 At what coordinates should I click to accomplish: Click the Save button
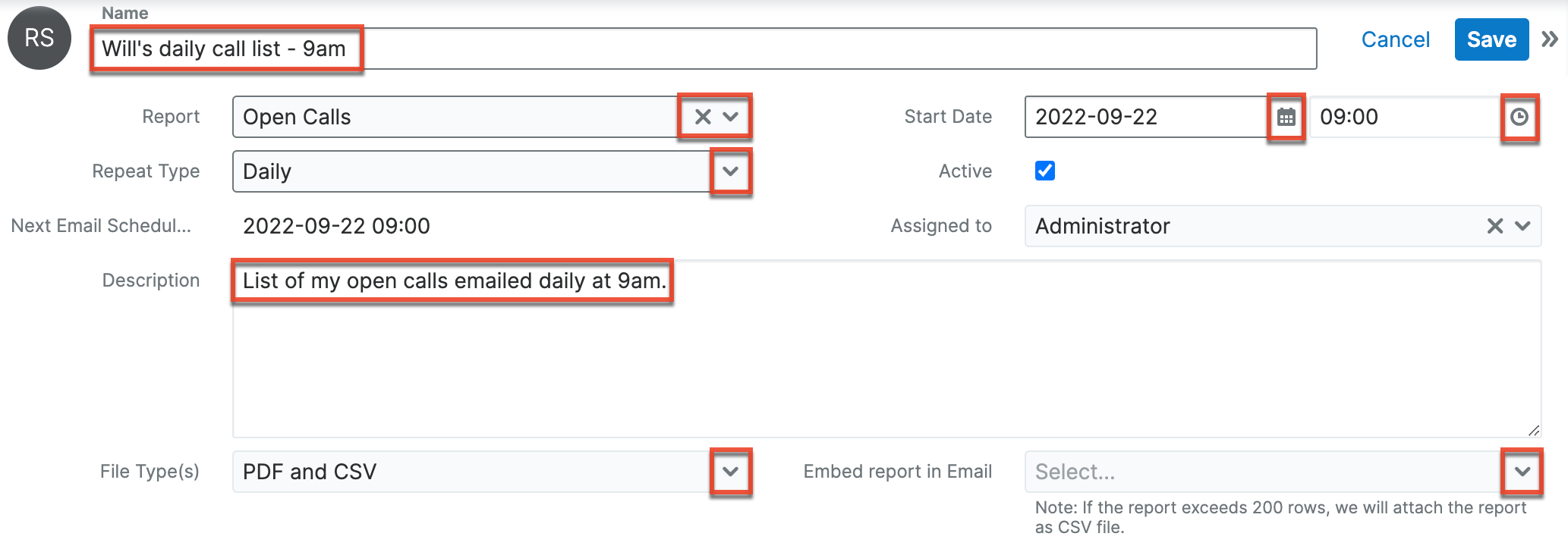(x=1491, y=39)
